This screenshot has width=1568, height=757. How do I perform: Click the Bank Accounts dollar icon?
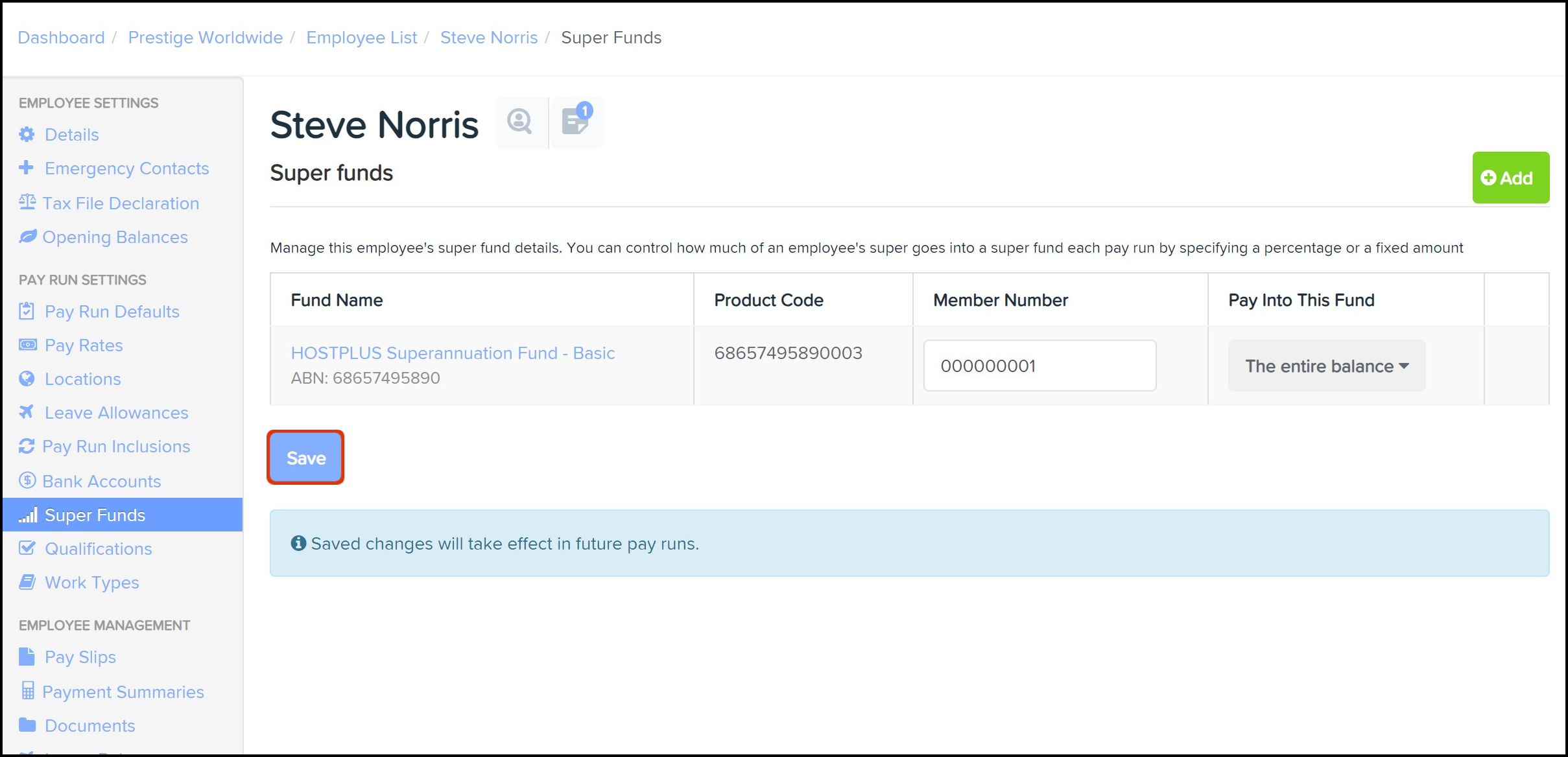pos(27,480)
